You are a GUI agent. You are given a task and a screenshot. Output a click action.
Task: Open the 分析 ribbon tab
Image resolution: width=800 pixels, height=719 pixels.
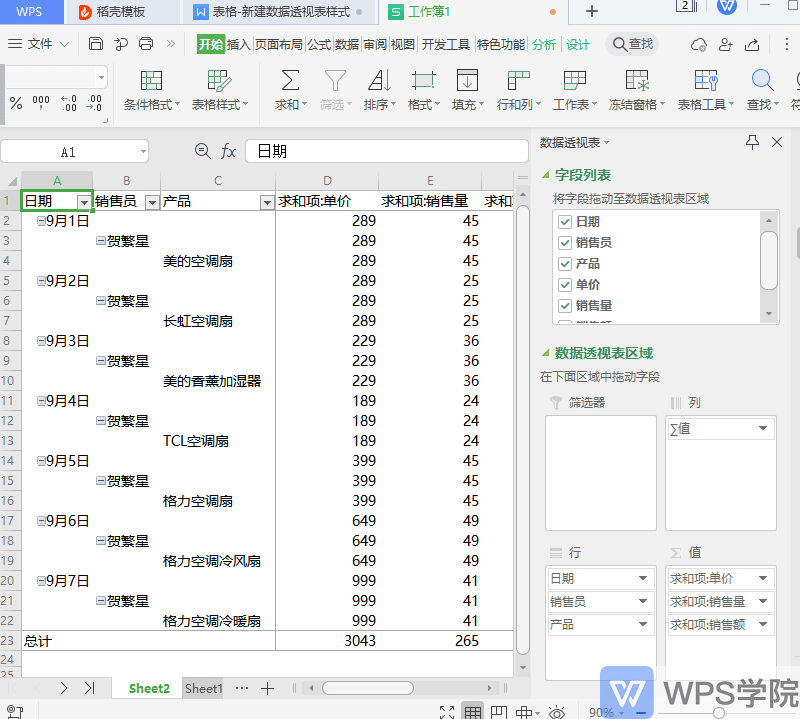pyautogui.click(x=544, y=44)
